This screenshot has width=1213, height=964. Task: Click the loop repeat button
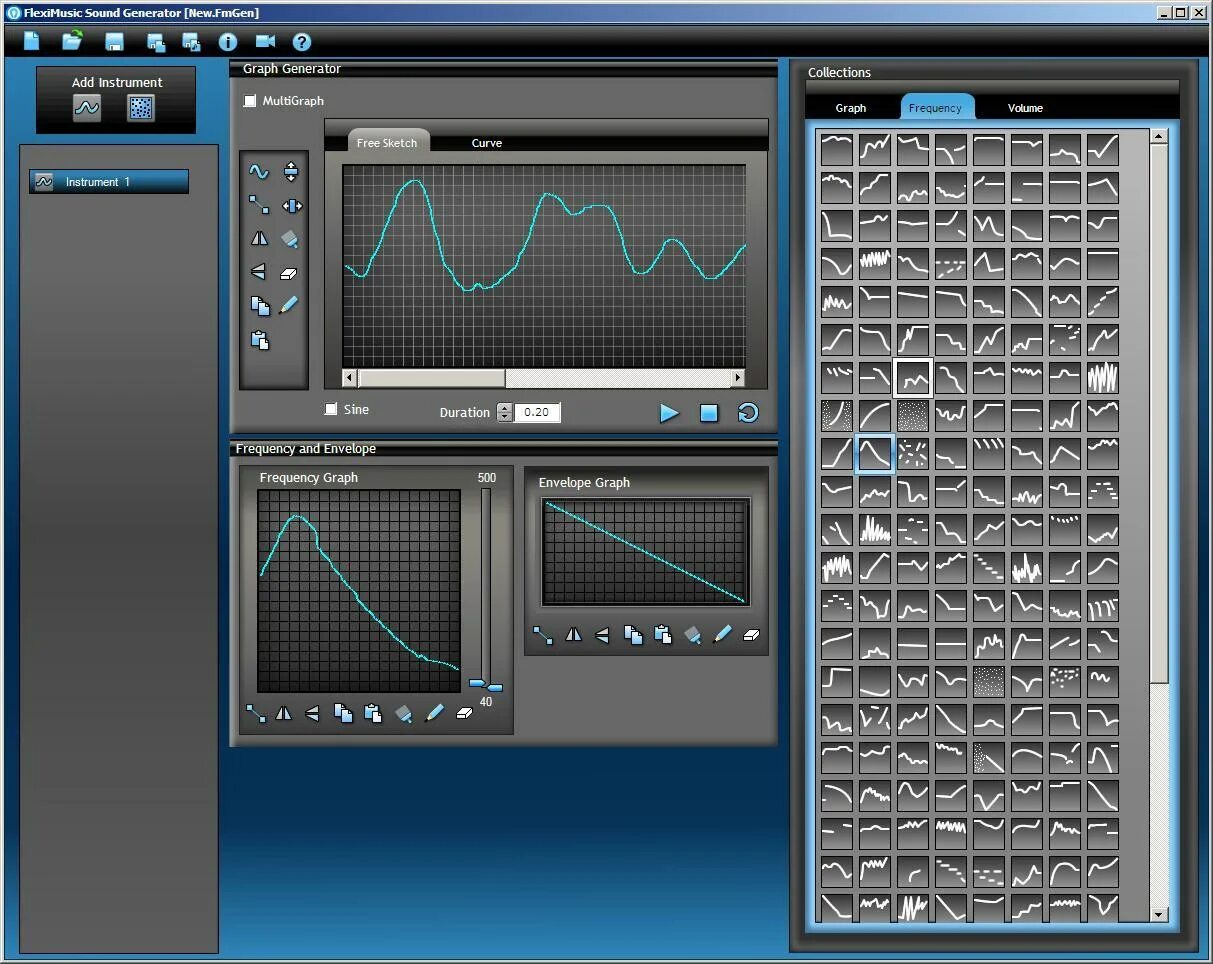coord(748,412)
